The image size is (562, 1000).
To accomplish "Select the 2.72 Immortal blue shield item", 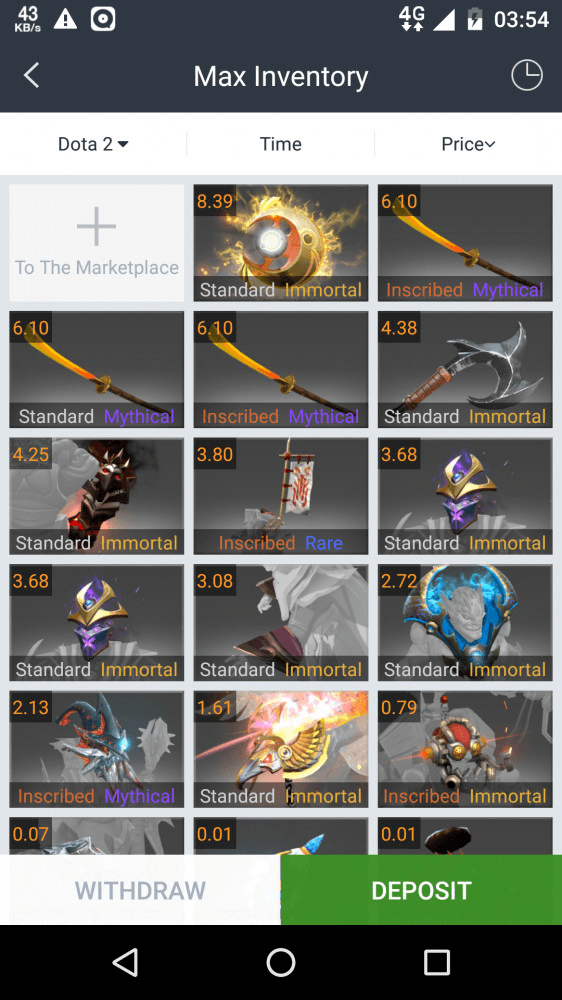I will click(x=465, y=622).
